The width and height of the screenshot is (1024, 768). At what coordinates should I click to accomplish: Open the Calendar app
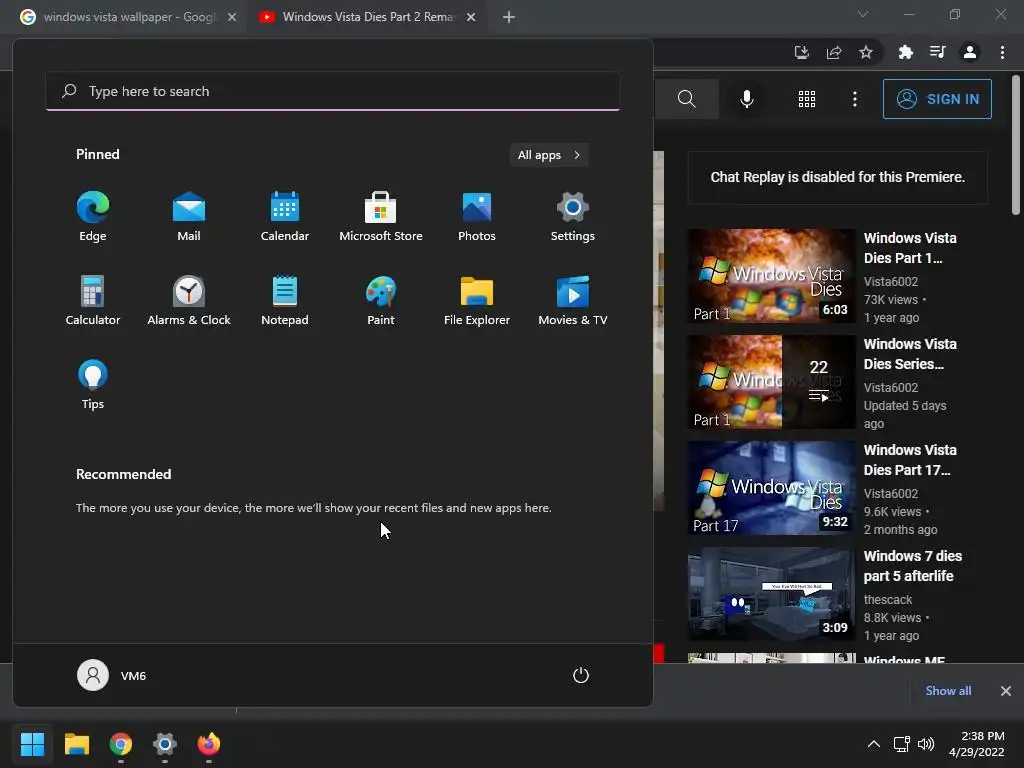click(285, 217)
